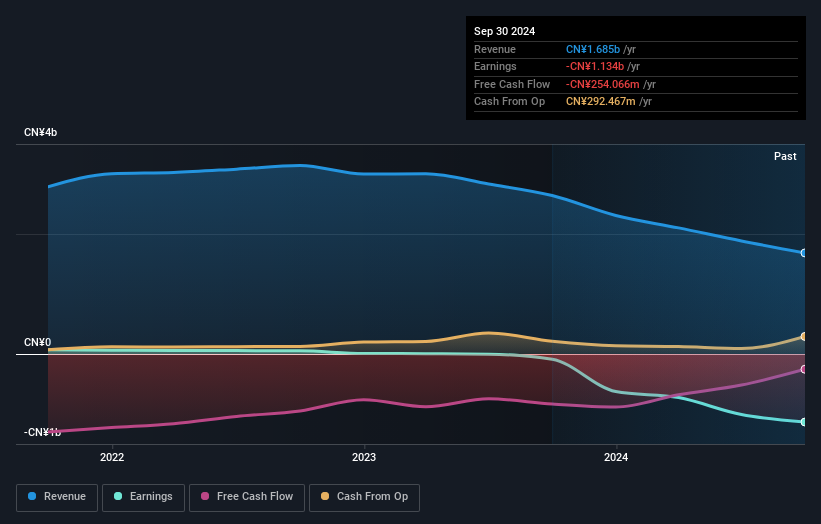Toggle the Revenue series legend button
Screen dimensions: 821x524
click(x=57, y=497)
